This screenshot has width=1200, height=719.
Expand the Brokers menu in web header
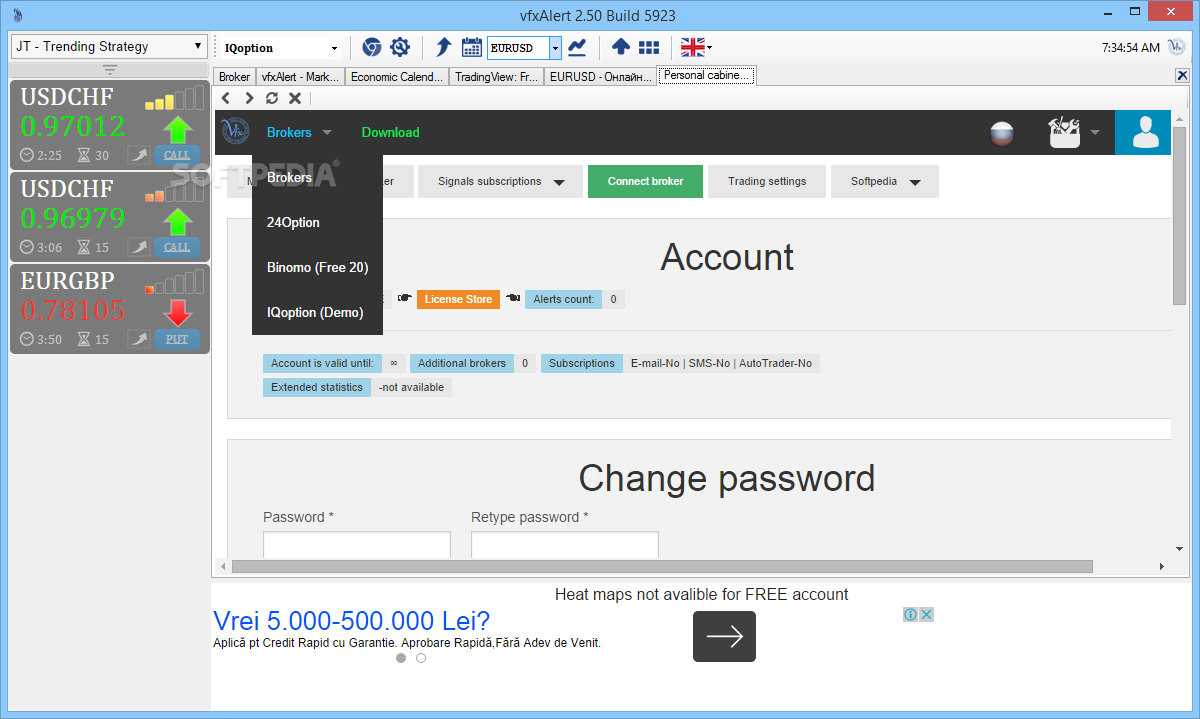[298, 132]
